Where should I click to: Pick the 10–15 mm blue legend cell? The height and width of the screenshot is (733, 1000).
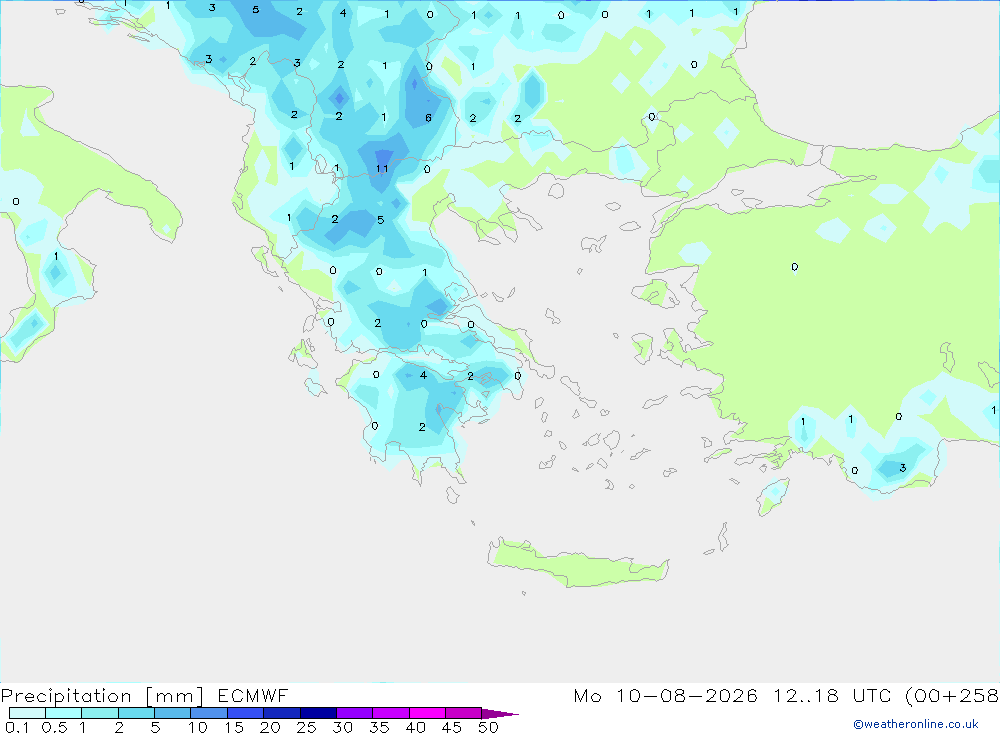point(209,713)
